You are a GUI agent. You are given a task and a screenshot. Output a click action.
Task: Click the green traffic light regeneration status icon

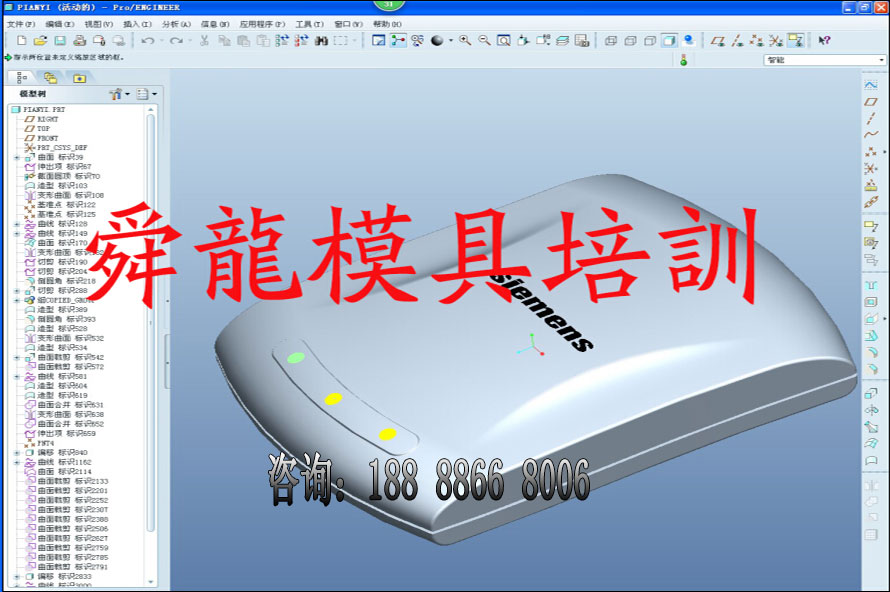point(683,60)
